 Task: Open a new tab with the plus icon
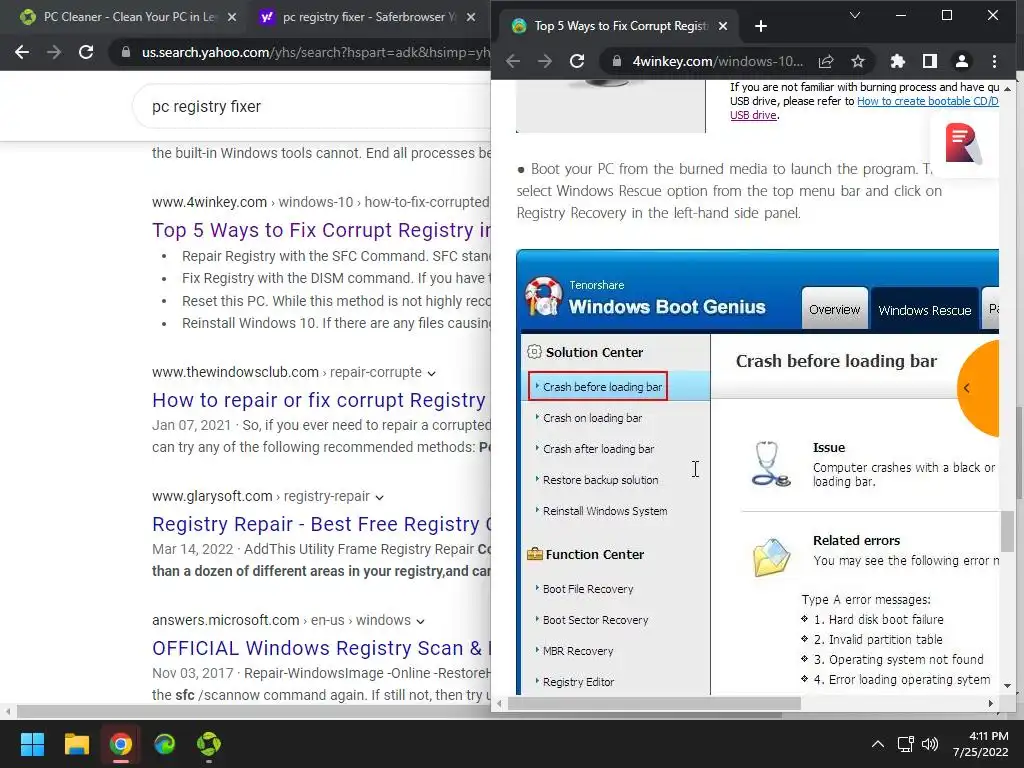pyautogui.click(x=761, y=26)
